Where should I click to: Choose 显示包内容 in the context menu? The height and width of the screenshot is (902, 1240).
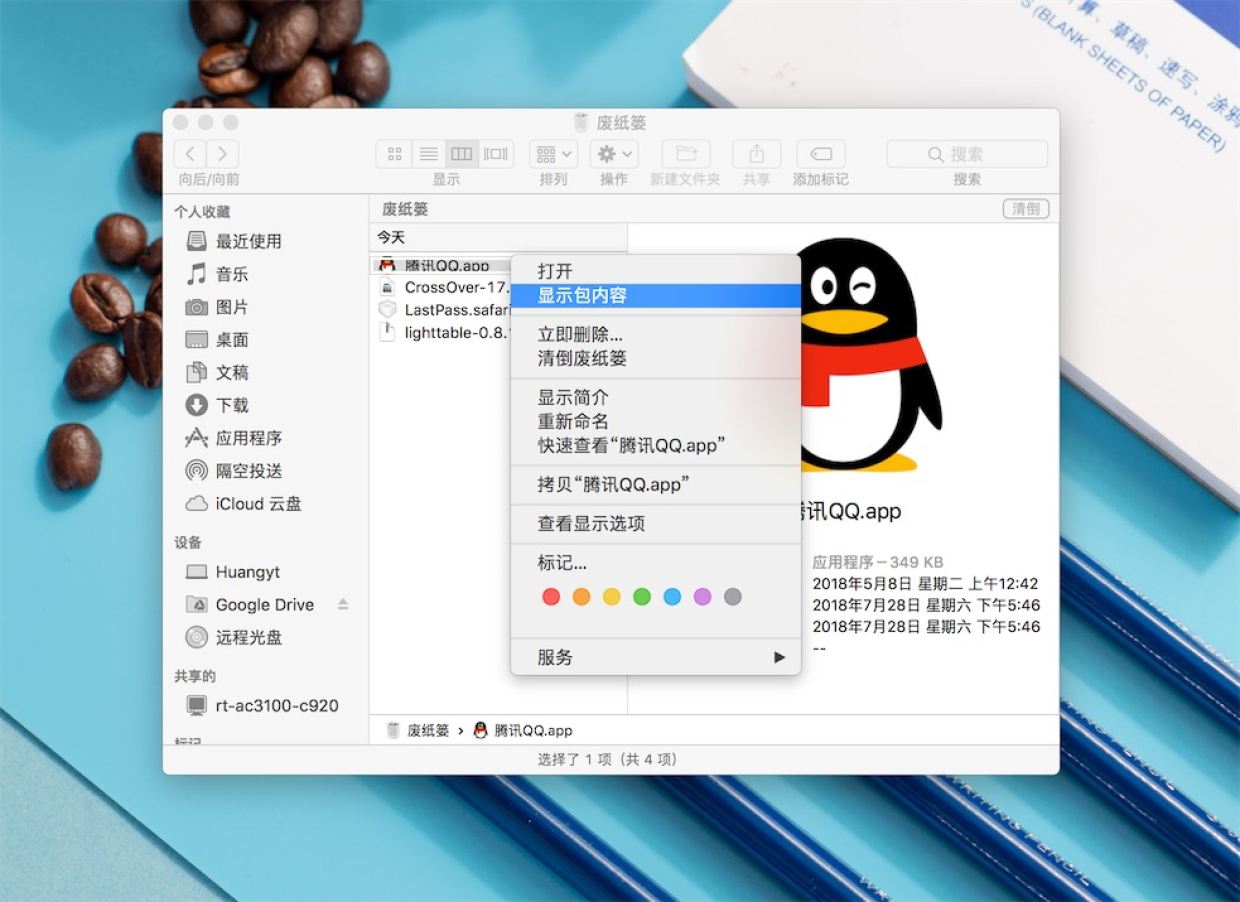point(656,296)
